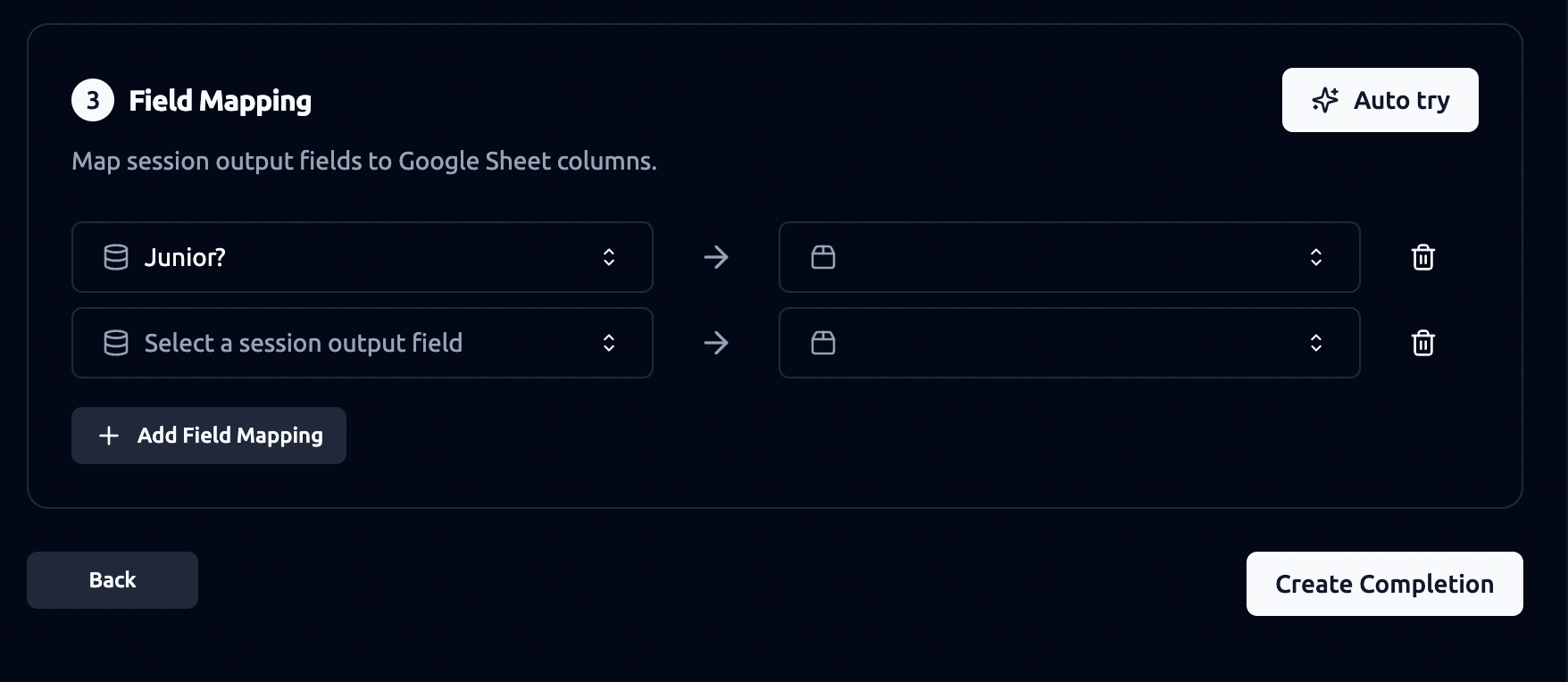
Task: Expand chevrons on Junior? selector
Action: click(x=609, y=257)
